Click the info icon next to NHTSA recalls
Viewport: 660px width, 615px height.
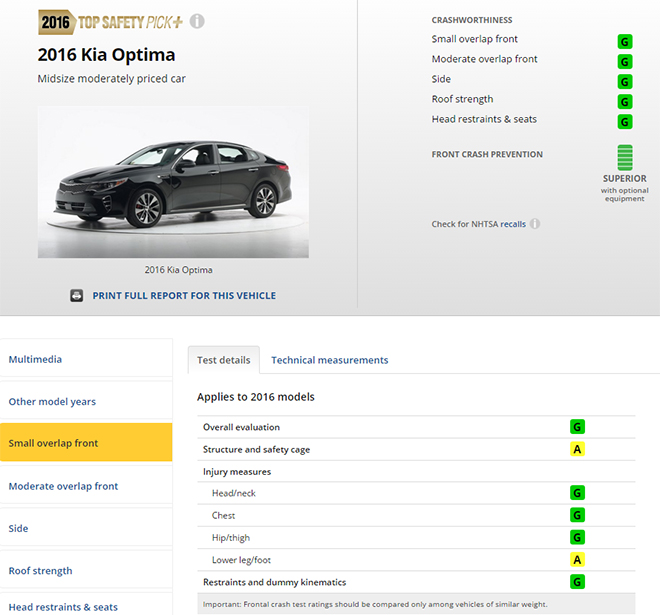pyautogui.click(x=535, y=224)
